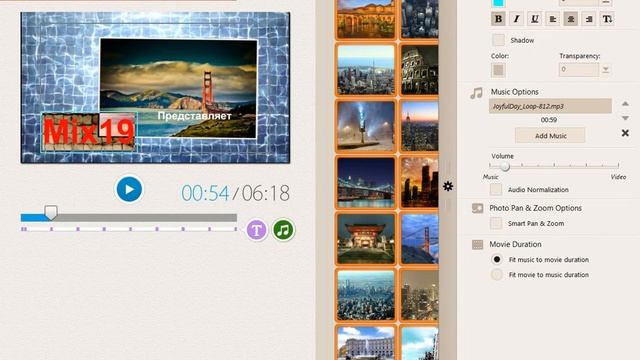640x360 pixels.
Task: Select the Mix19 text overlay in preview
Action: coord(89,132)
